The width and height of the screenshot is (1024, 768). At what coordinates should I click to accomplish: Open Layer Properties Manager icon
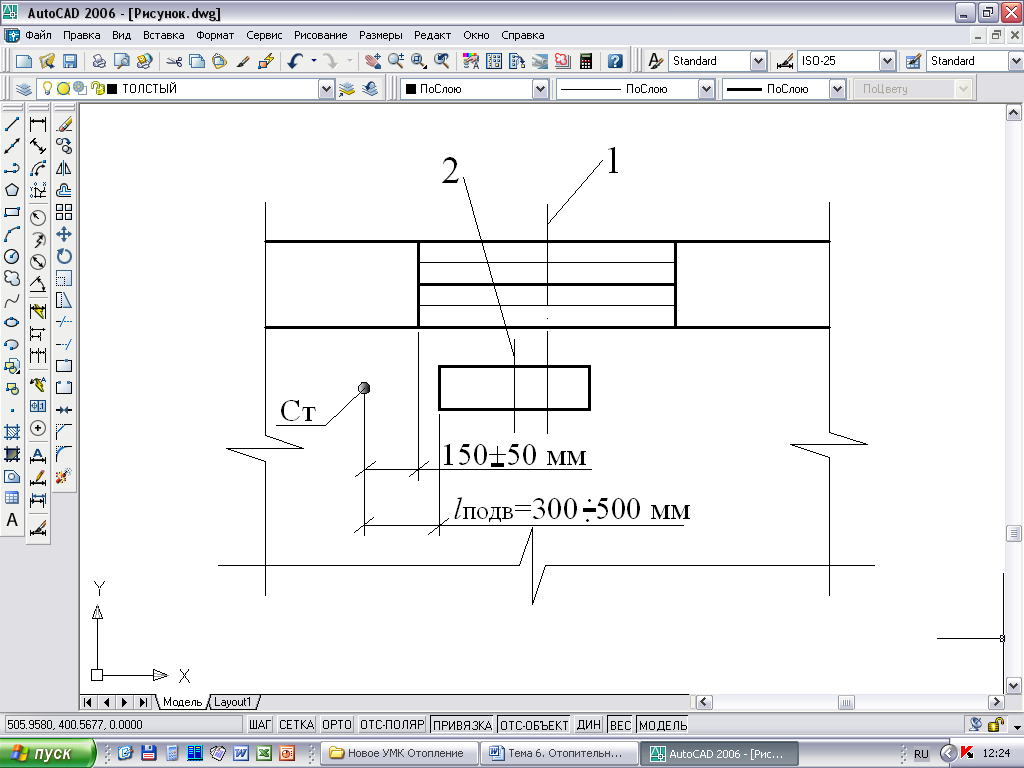pyautogui.click(x=24, y=89)
